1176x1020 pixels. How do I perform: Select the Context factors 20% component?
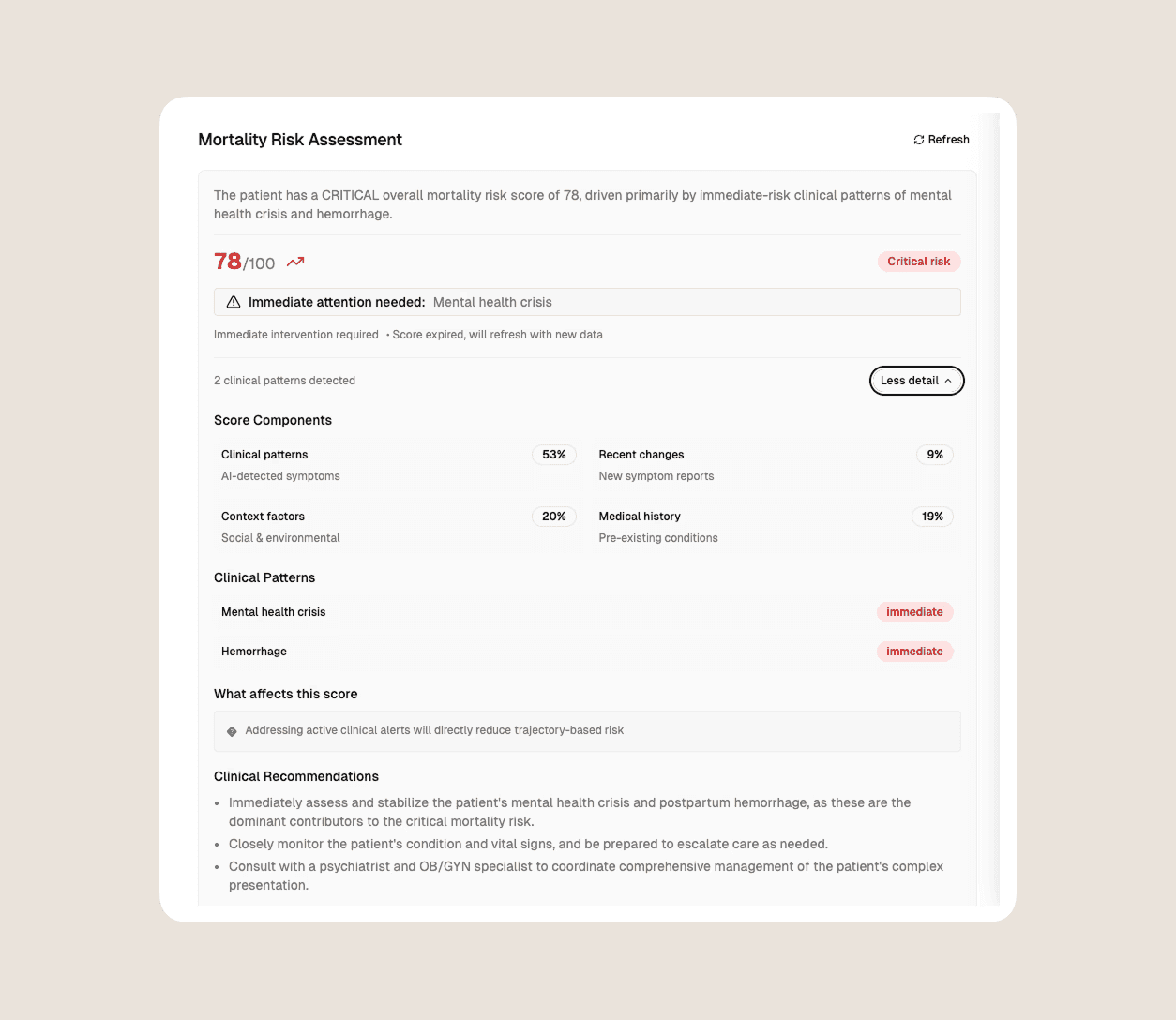point(399,527)
